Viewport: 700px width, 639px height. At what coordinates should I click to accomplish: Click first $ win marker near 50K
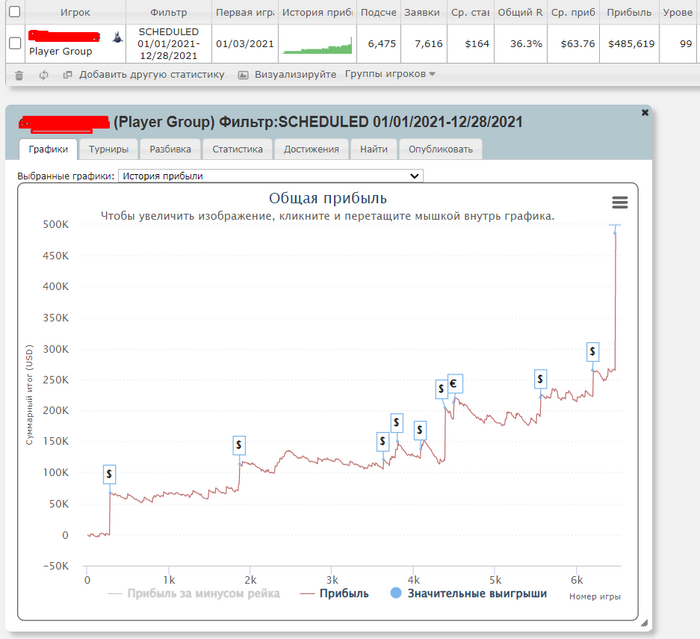click(109, 474)
